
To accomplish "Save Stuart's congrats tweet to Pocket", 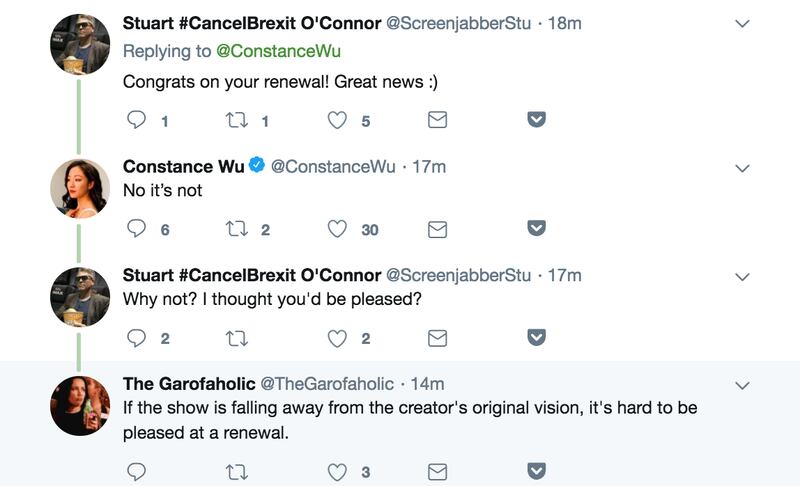I will tap(536, 120).
